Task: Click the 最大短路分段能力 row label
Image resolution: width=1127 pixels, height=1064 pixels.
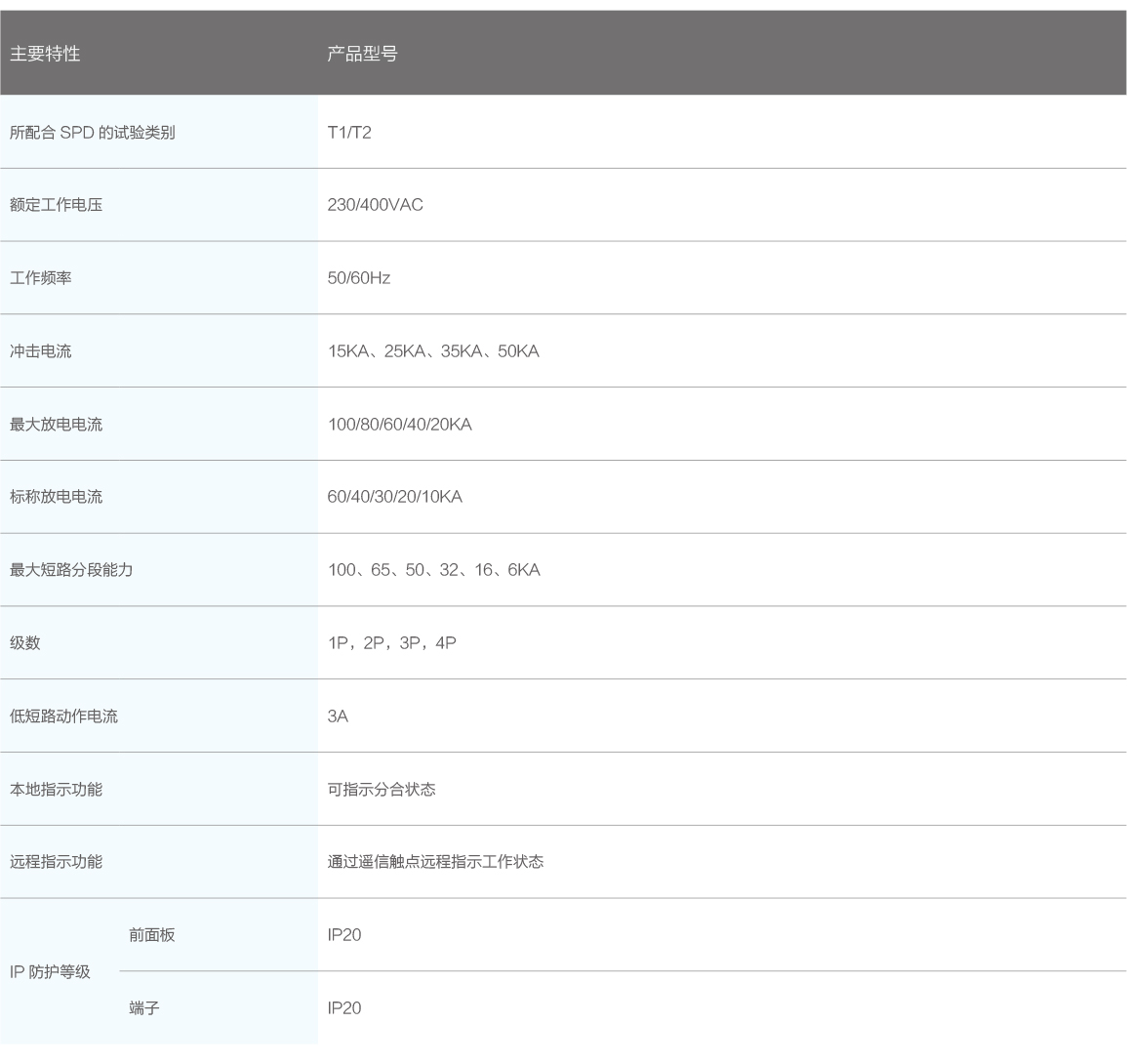Action: pyautogui.click(x=71, y=570)
